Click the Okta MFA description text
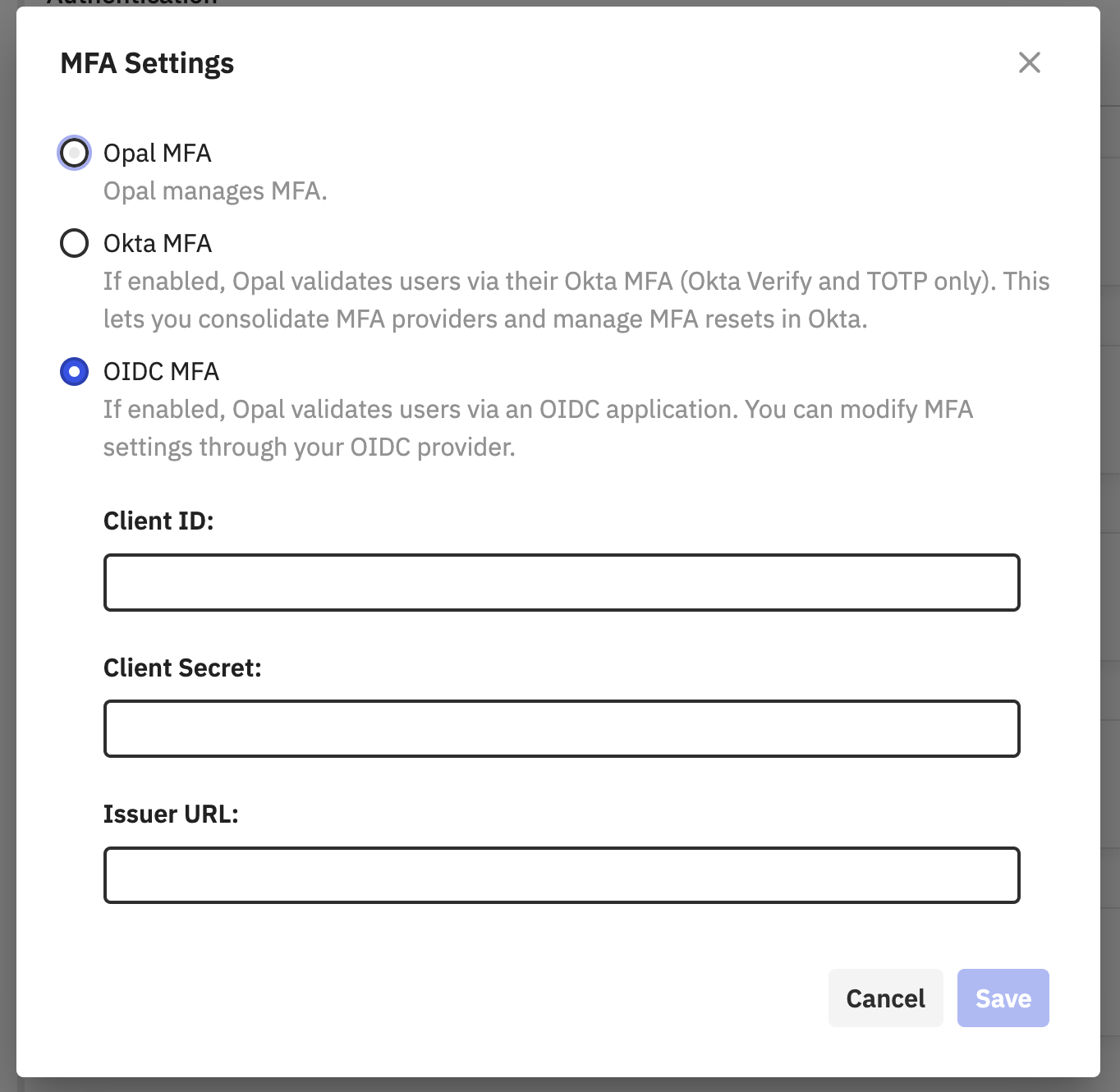This screenshot has height=1092, width=1120. 576,300
